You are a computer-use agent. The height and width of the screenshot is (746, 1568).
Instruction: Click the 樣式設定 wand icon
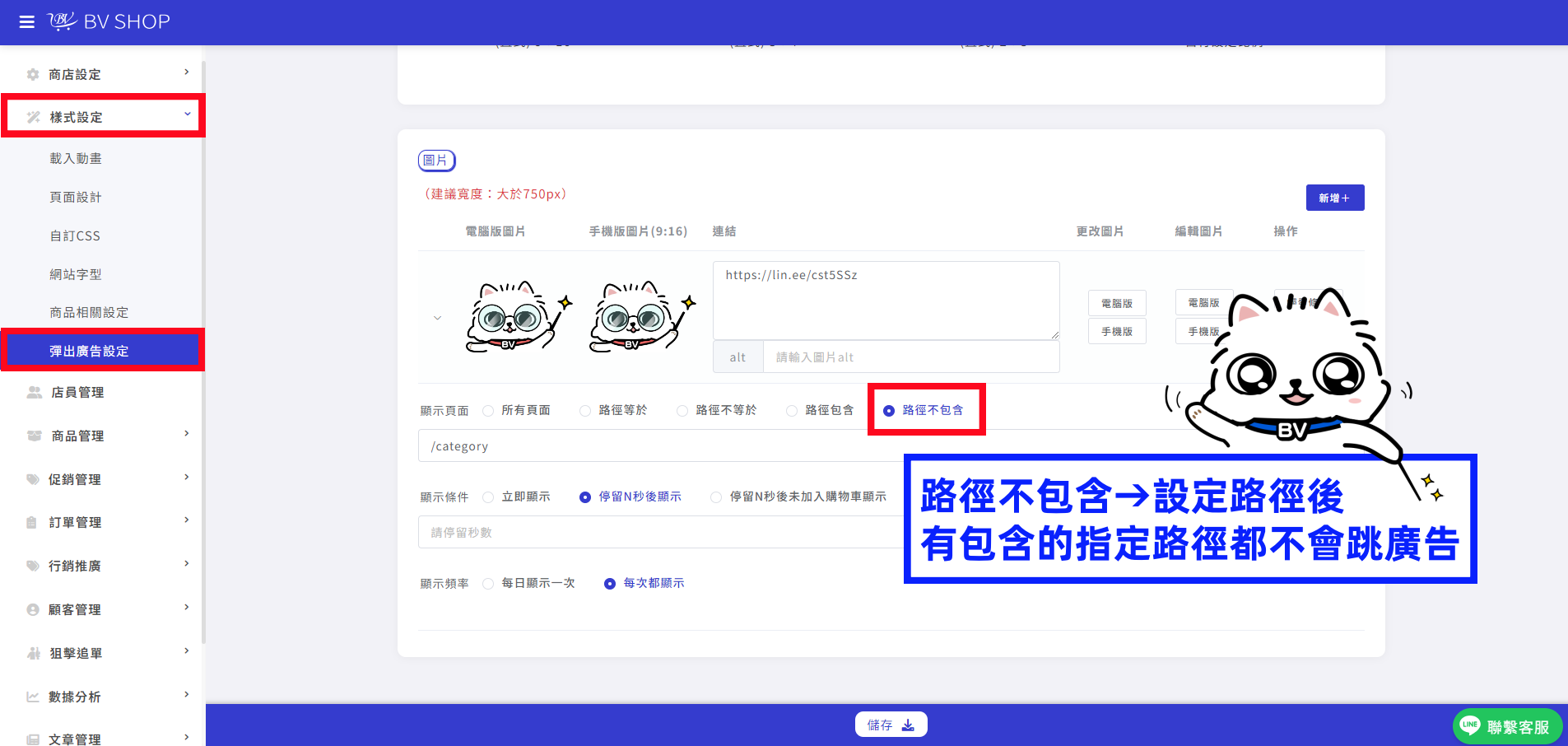33,117
